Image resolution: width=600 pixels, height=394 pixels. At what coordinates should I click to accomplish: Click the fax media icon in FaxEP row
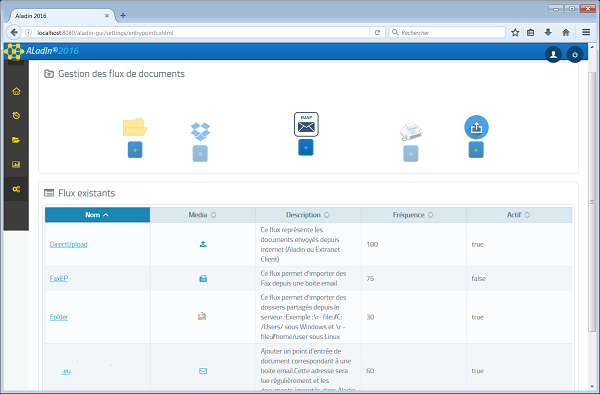[203, 278]
